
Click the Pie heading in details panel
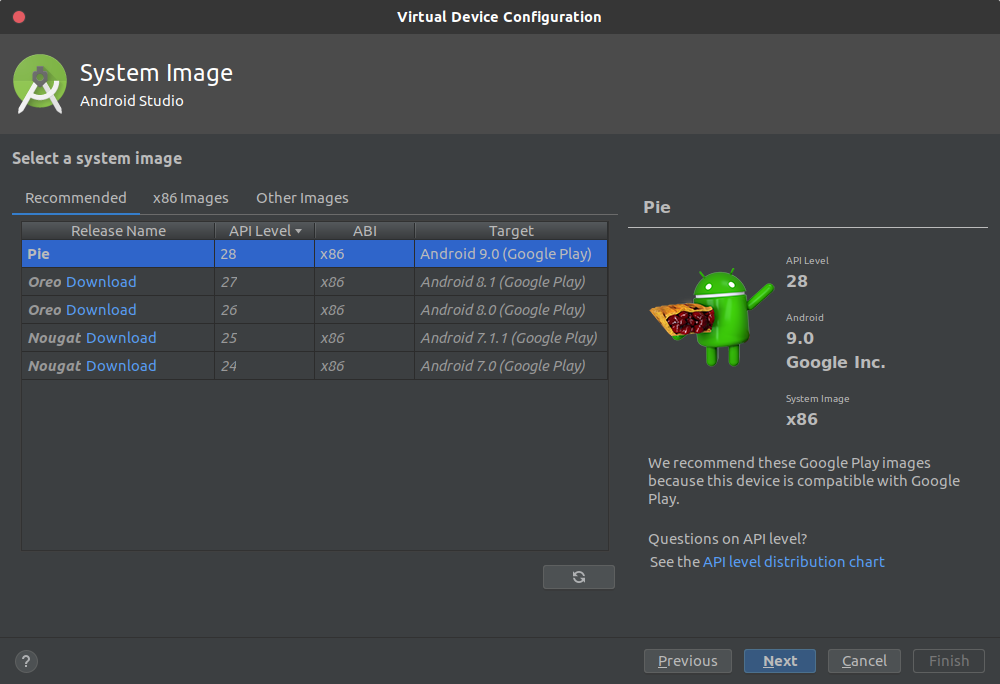coord(657,207)
